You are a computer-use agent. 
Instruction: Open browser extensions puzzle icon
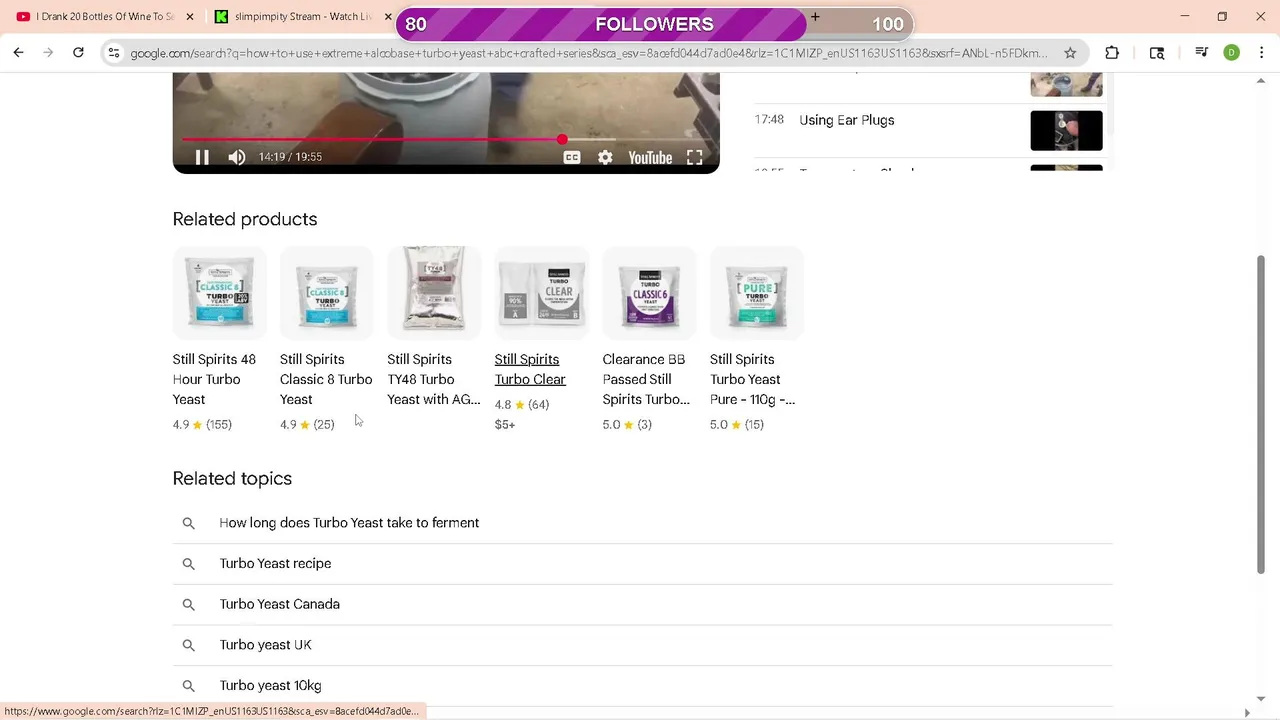coord(1112,53)
